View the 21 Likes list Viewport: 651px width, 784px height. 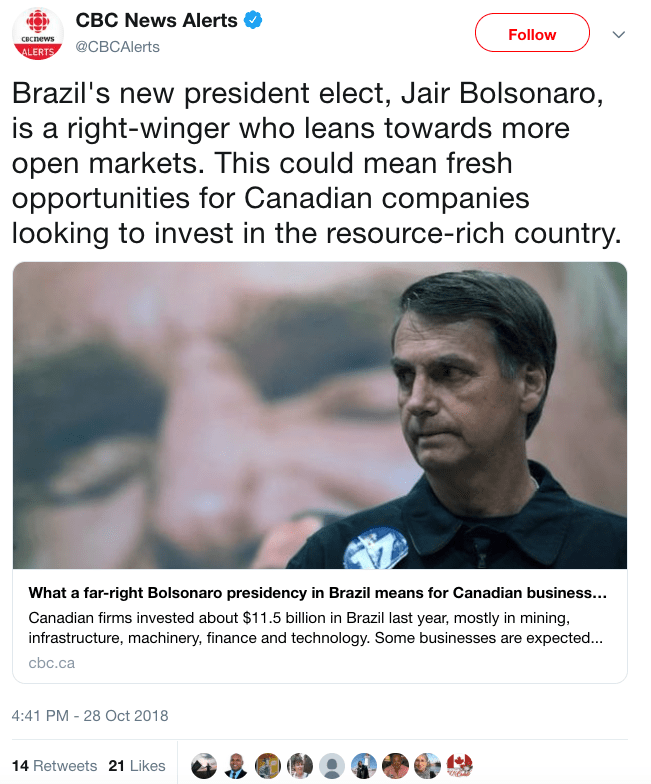[x=137, y=765]
